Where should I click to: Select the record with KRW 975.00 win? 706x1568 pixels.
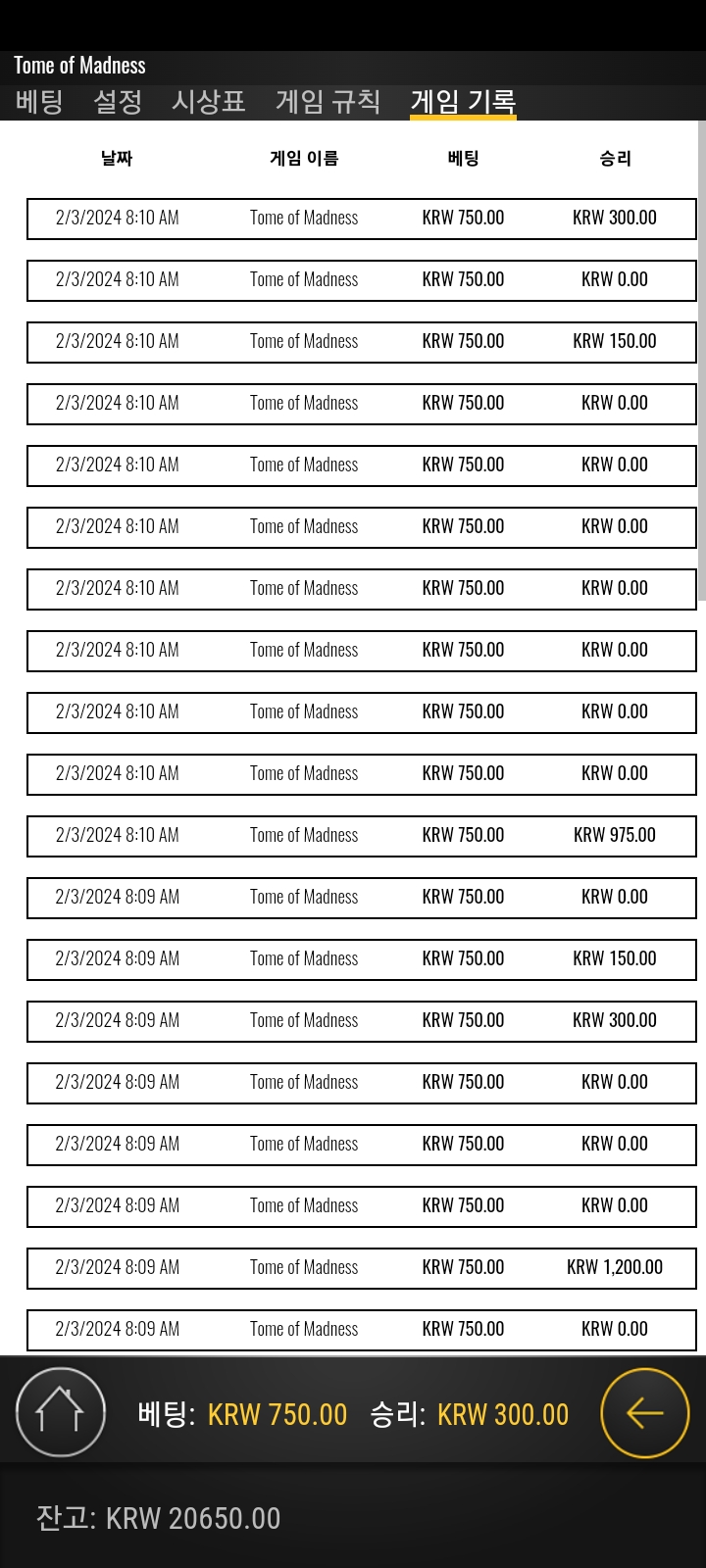coord(362,835)
